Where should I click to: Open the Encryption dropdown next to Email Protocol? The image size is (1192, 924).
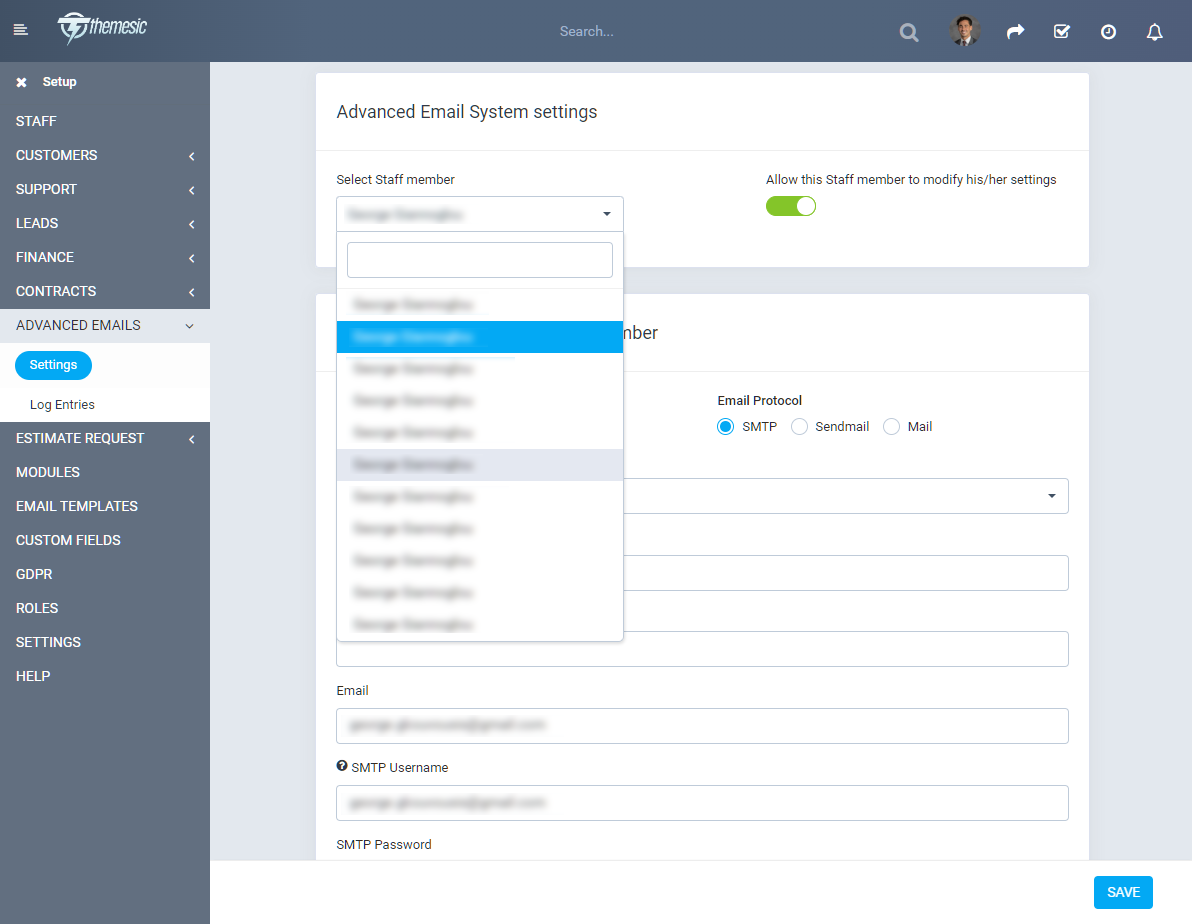(x=1050, y=495)
